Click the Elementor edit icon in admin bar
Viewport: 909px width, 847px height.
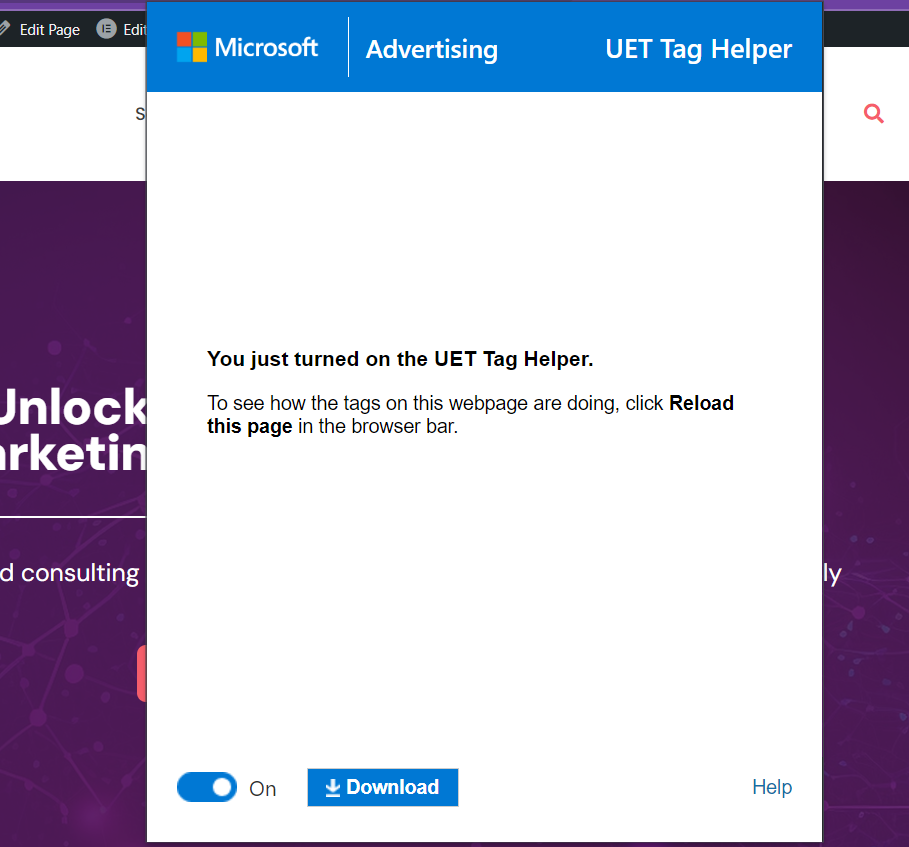(x=106, y=28)
